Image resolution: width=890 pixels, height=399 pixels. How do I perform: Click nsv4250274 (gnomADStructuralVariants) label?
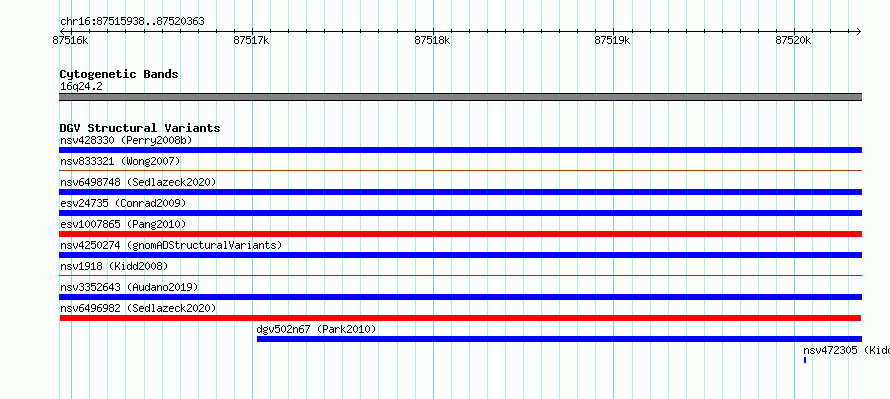[x=171, y=245]
